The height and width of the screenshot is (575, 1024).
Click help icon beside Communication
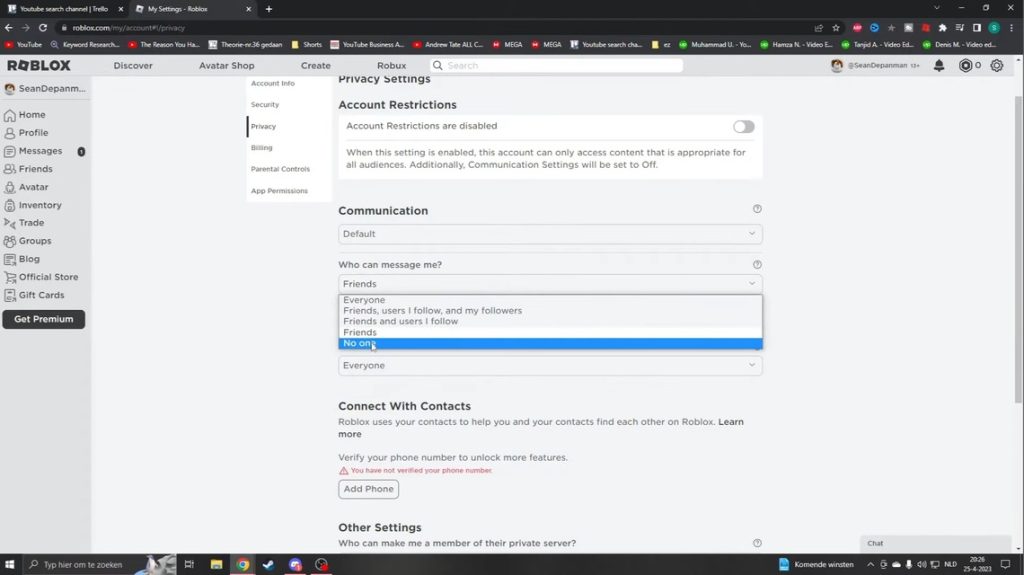point(757,209)
